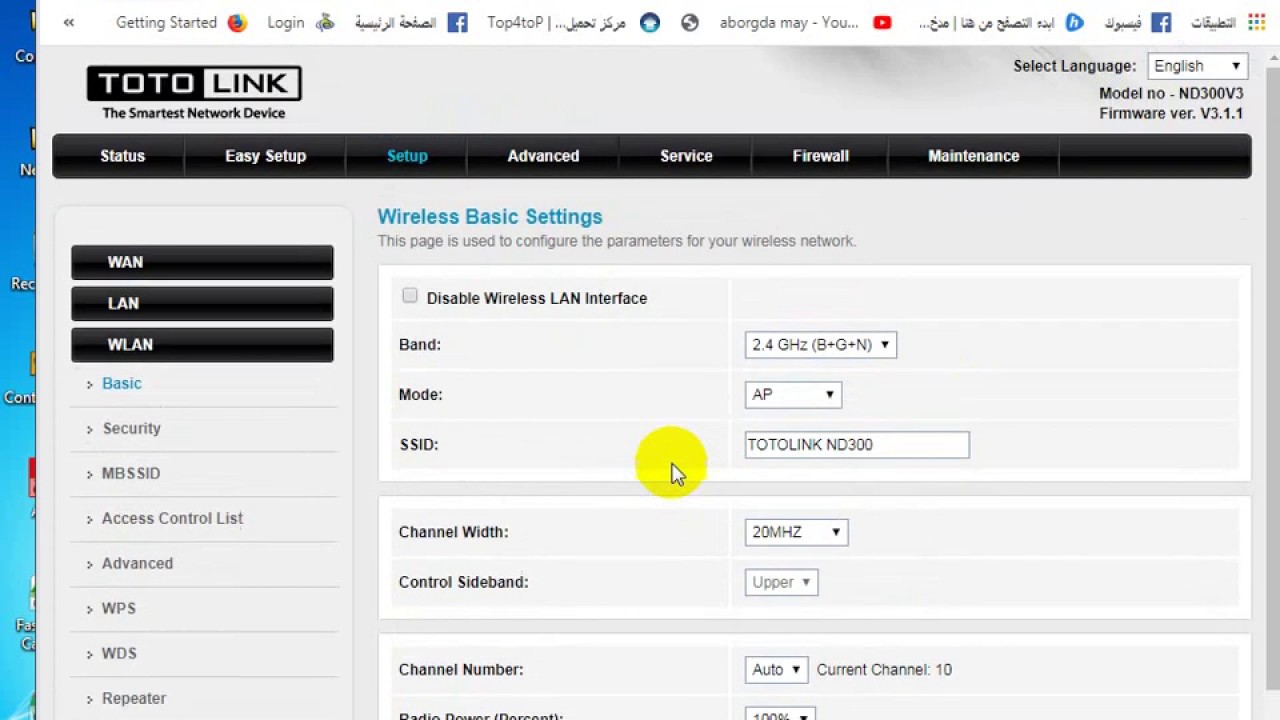
Task: Click the Firefox icon next to Getting Started
Action: click(x=237, y=22)
